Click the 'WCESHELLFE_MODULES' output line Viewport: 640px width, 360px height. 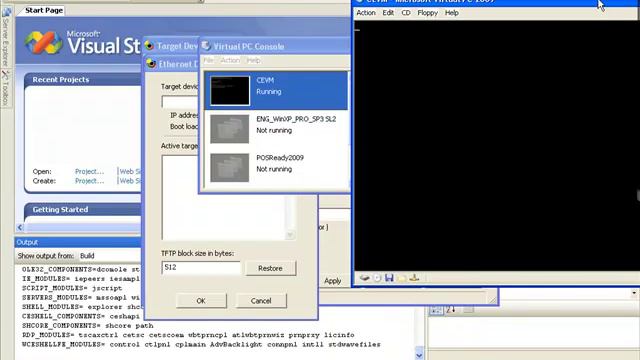coord(201,344)
